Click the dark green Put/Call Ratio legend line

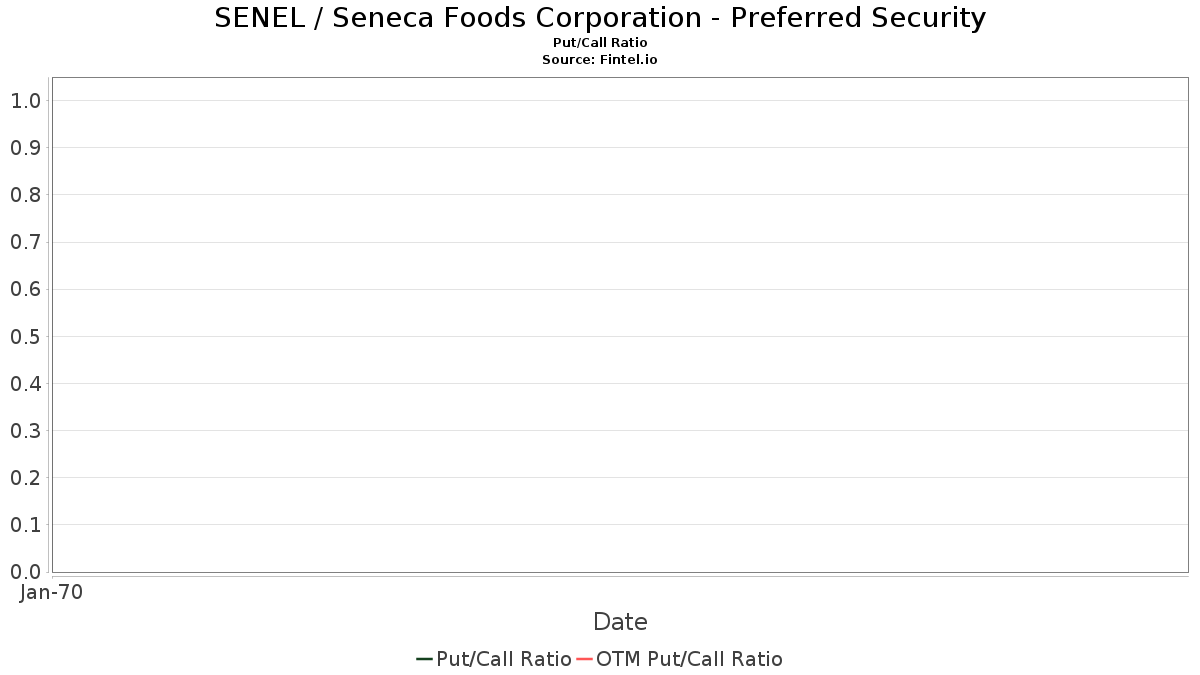(424, 659)
